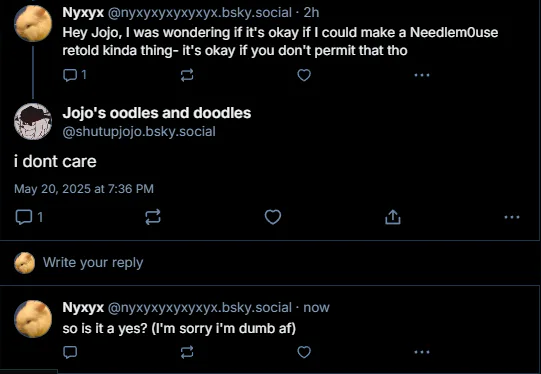Repost the "so is it a yes?" reply
Image resolution: width=541 pixels, height=374 pixels.
point(187,352)
